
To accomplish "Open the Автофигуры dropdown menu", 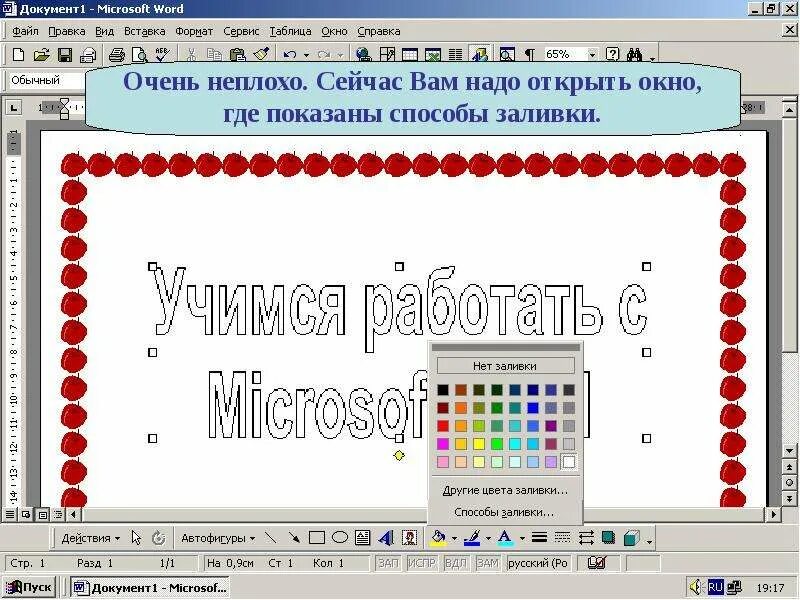I will 218,538.
